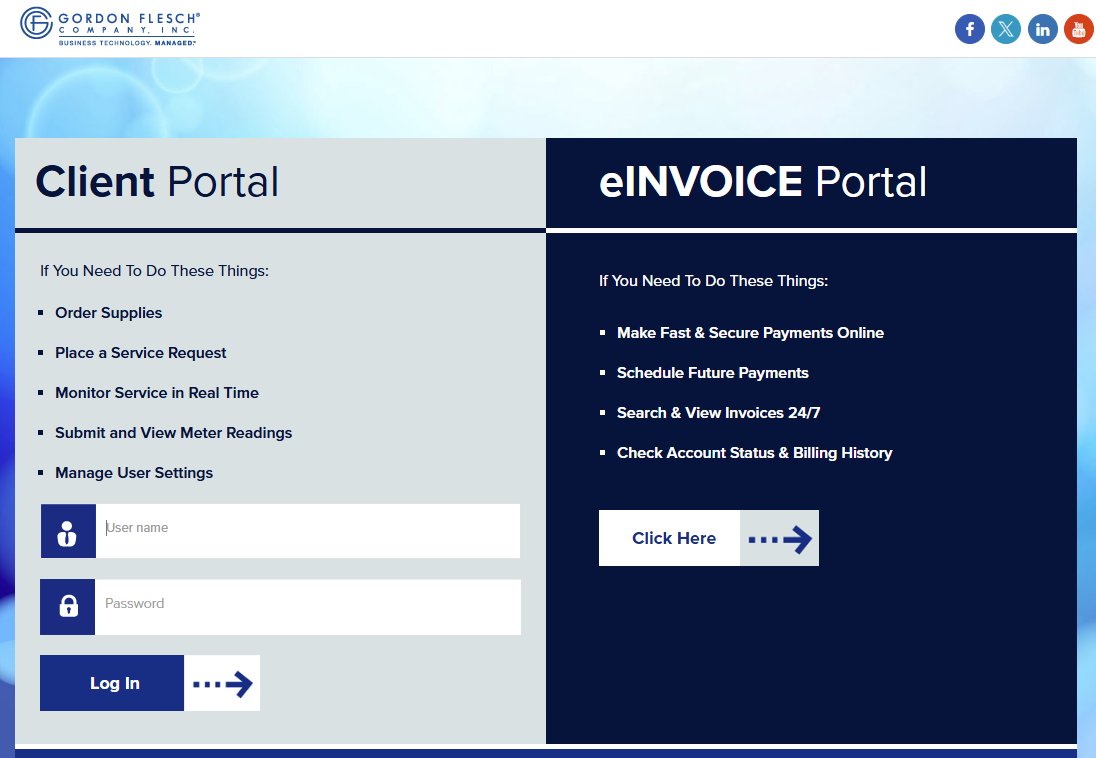
Task: Select the eINVOICE Portal heading
Action: pyautogui.click(x=763, y=182)
